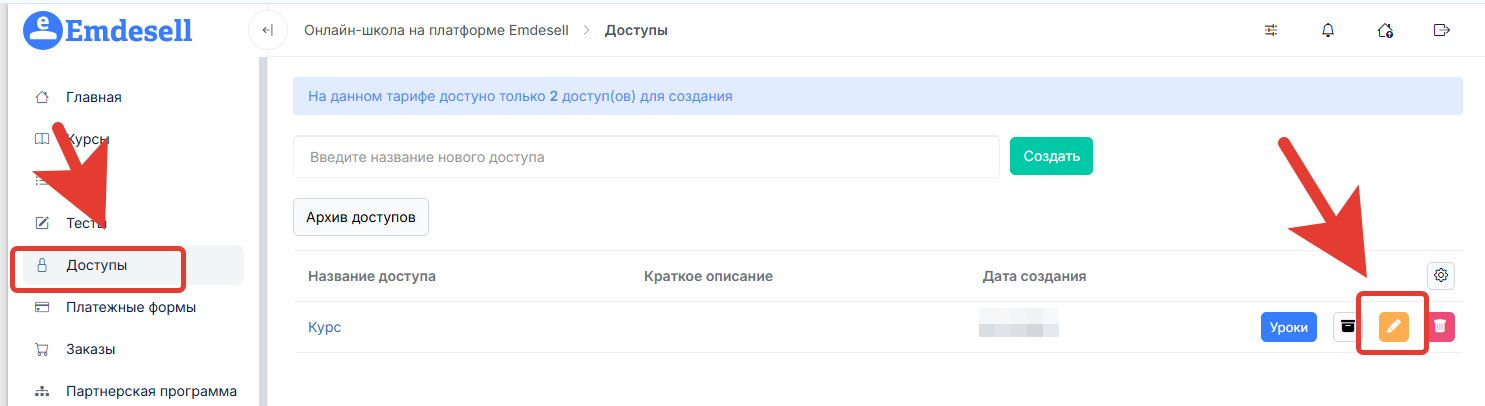Open Заказы in the sidebar

tap(90, 349)
